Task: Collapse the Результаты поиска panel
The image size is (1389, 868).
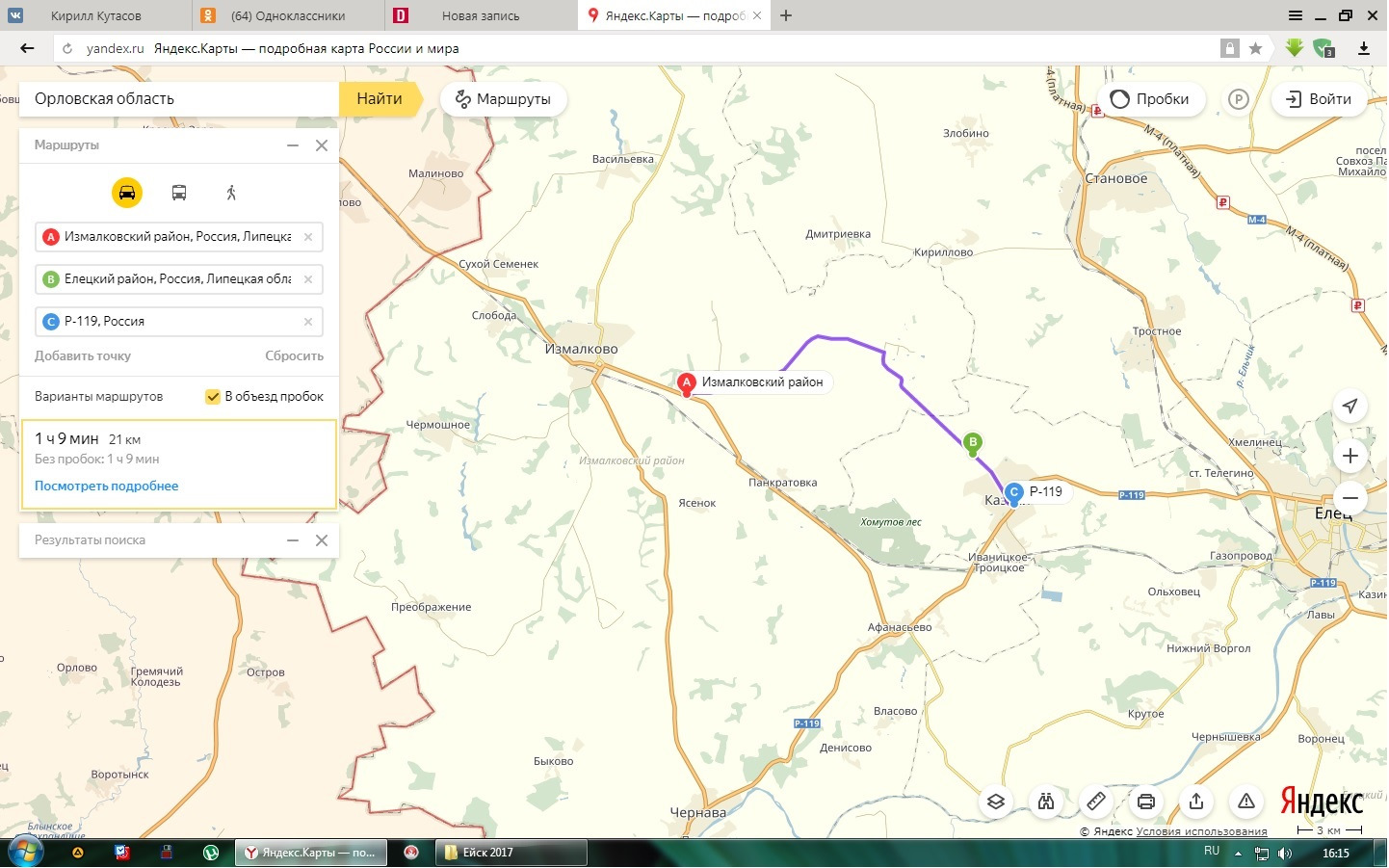Action: tap(293, 540)
